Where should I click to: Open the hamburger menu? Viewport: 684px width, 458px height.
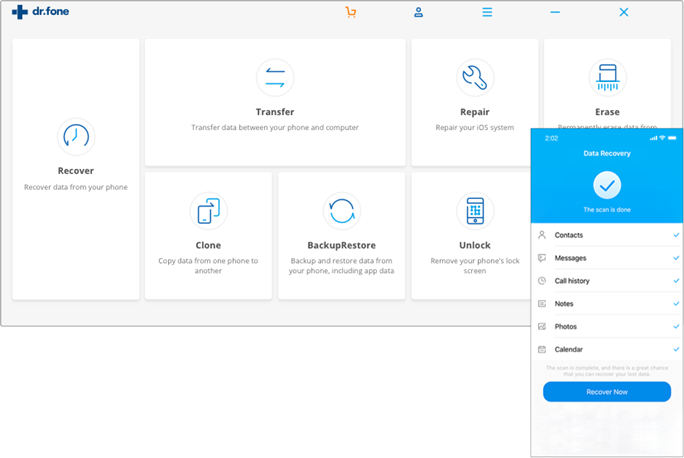[x=487, y=12]
